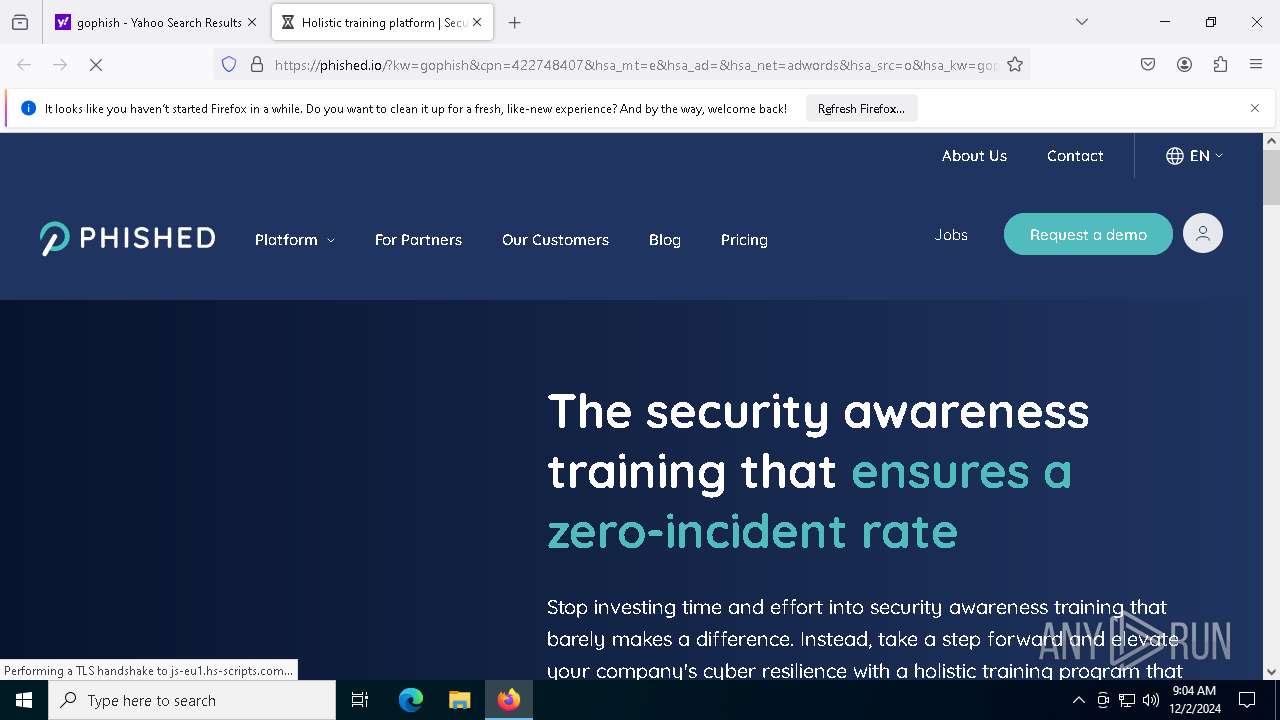The image size is (1280, 720).
Task: Open the Extensions puzzle icon
Action: click(1220, 65)
